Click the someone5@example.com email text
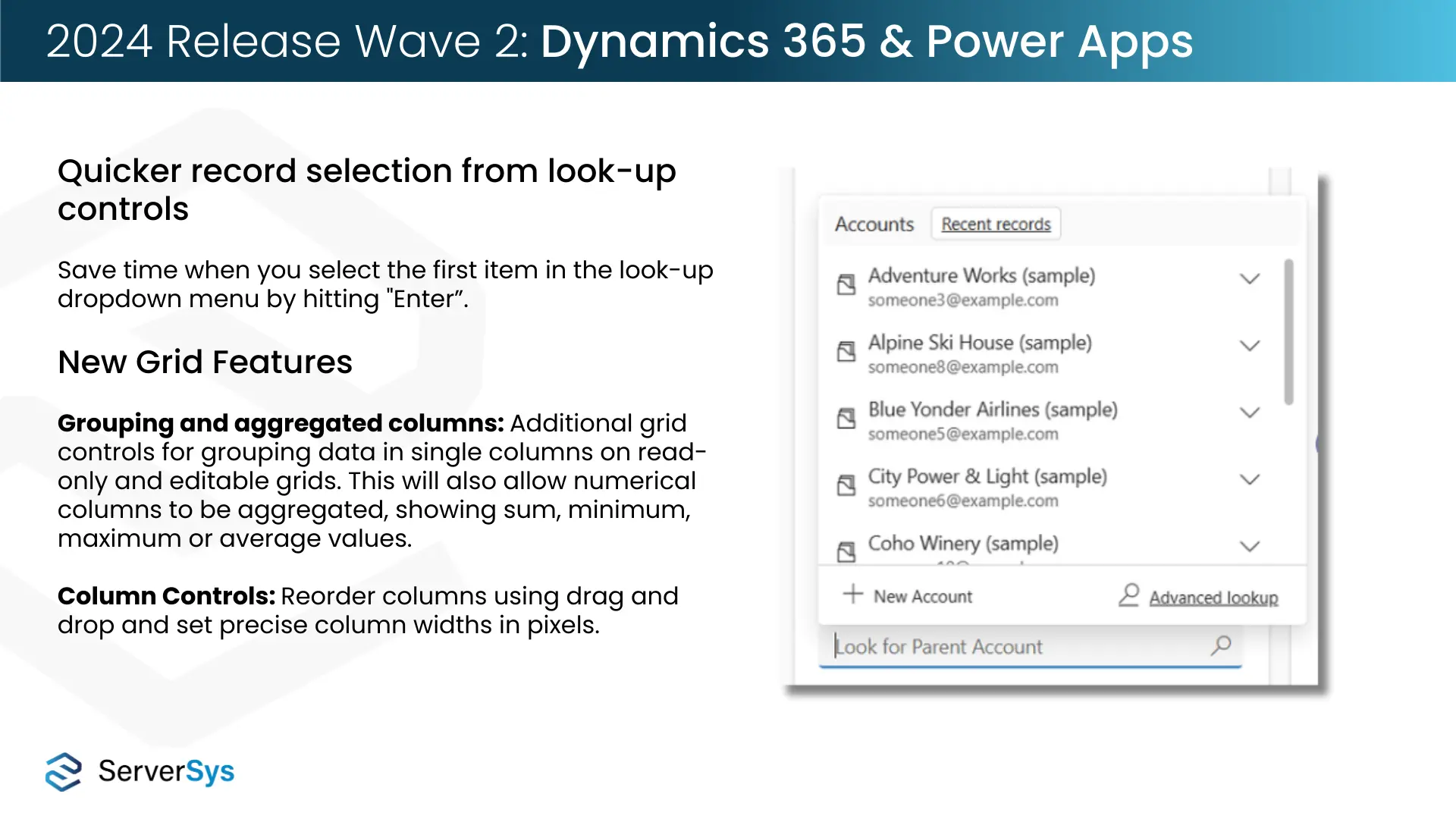 (963, 434)
